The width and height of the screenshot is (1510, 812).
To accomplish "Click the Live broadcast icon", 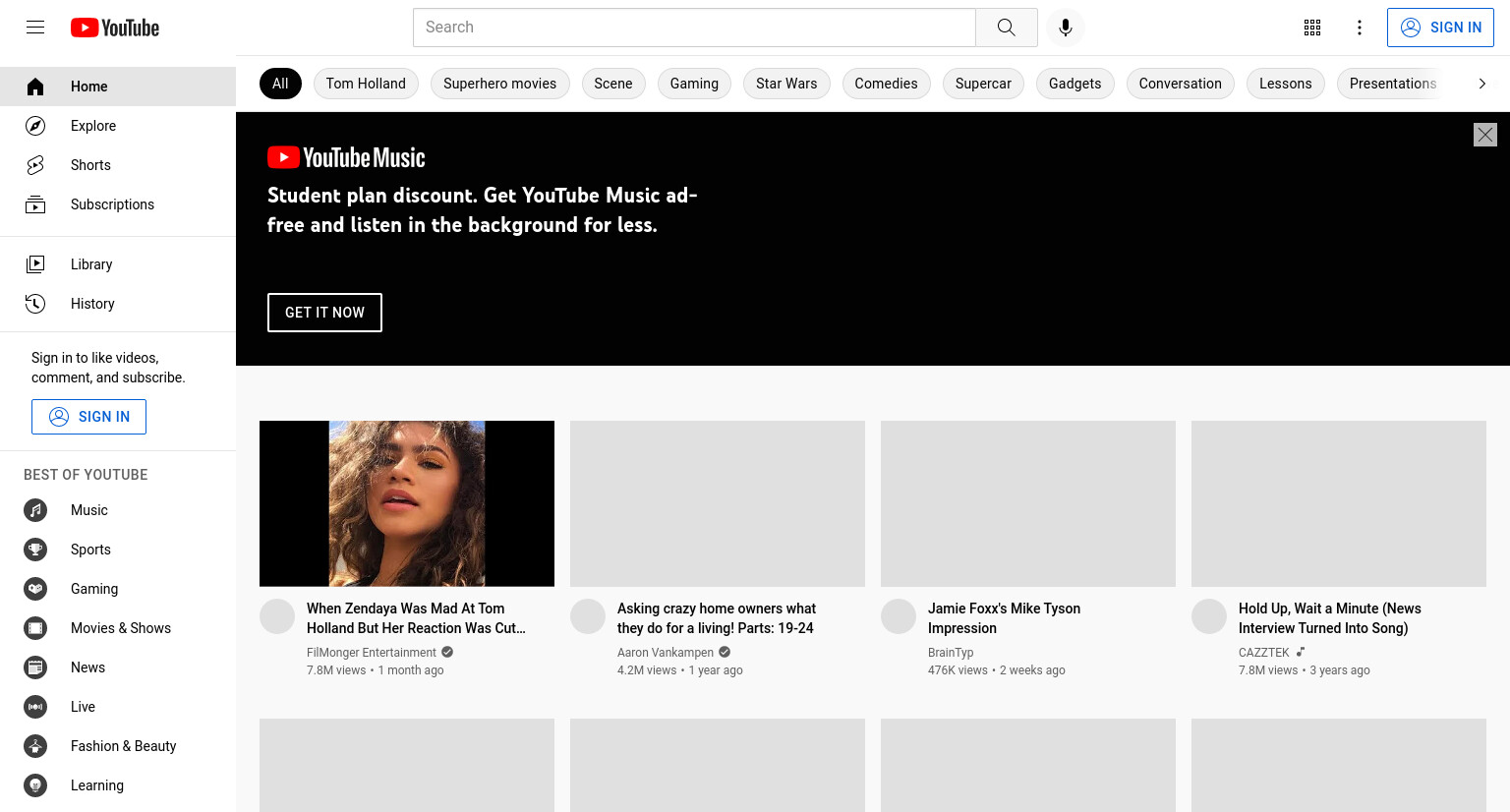I will point(35,707).
